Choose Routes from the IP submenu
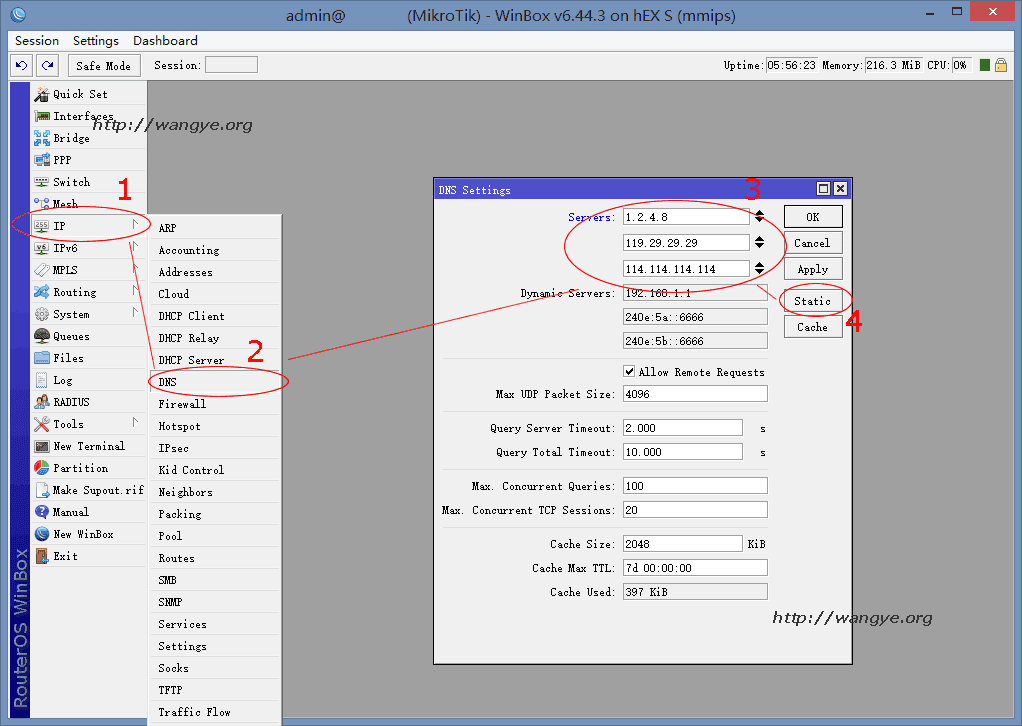Image resolution: width=1022 pixels, height=726 pixels. [215, 558]
